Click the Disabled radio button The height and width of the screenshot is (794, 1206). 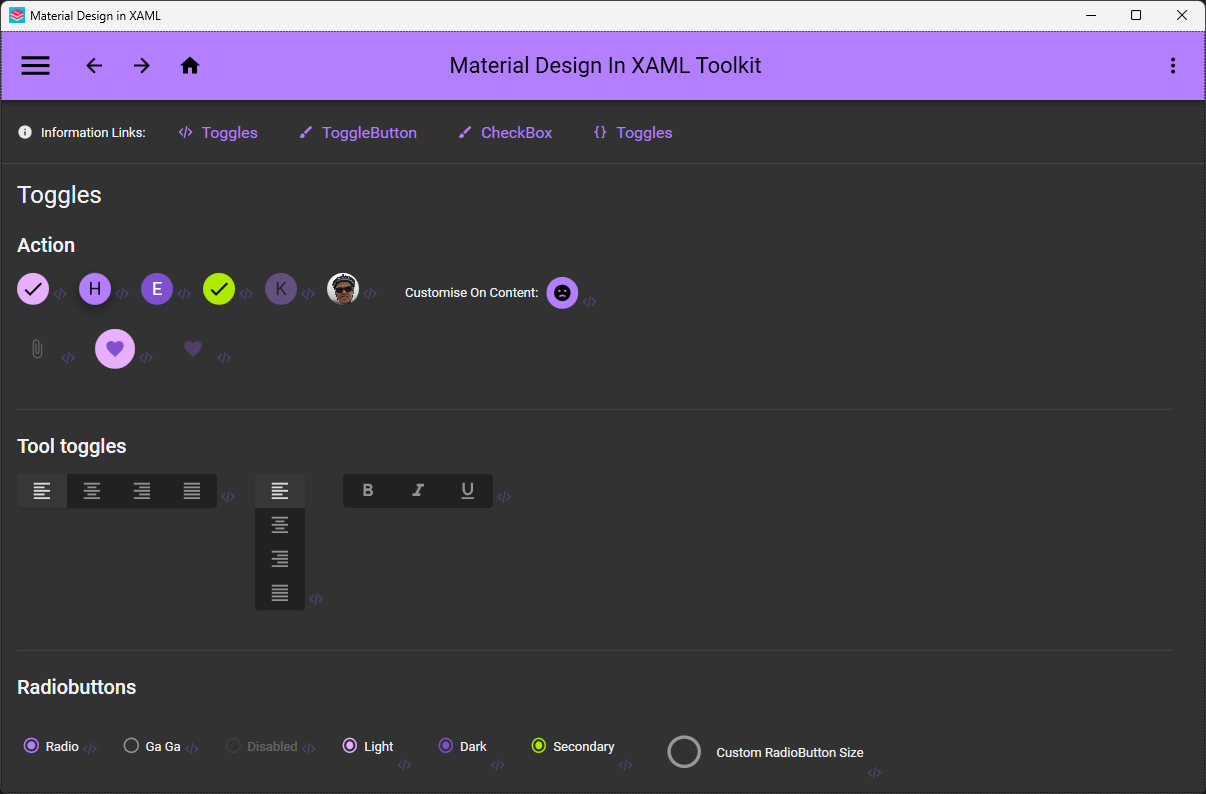[x=261, y=746]
